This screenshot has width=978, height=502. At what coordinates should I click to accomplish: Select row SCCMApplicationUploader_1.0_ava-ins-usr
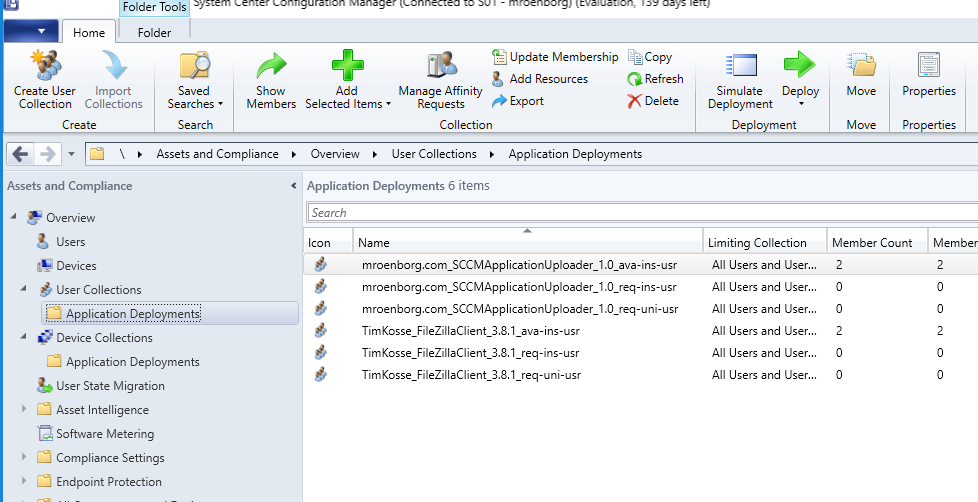coord(641,265)
